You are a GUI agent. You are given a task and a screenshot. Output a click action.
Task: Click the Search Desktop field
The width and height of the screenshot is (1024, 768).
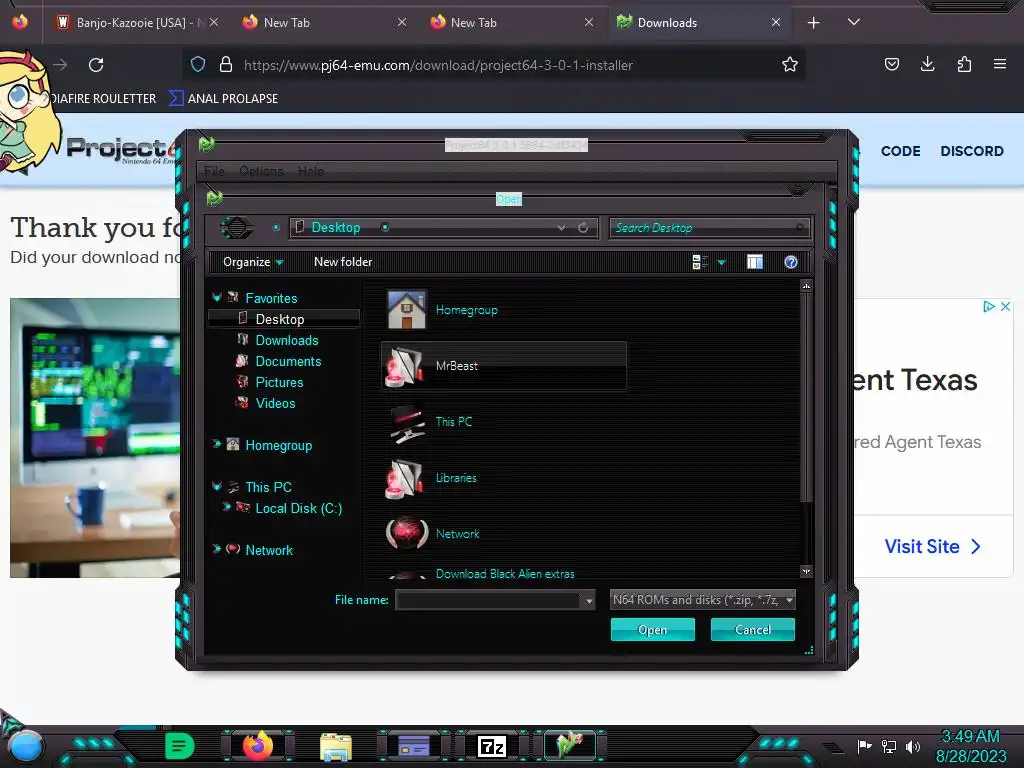709,228
